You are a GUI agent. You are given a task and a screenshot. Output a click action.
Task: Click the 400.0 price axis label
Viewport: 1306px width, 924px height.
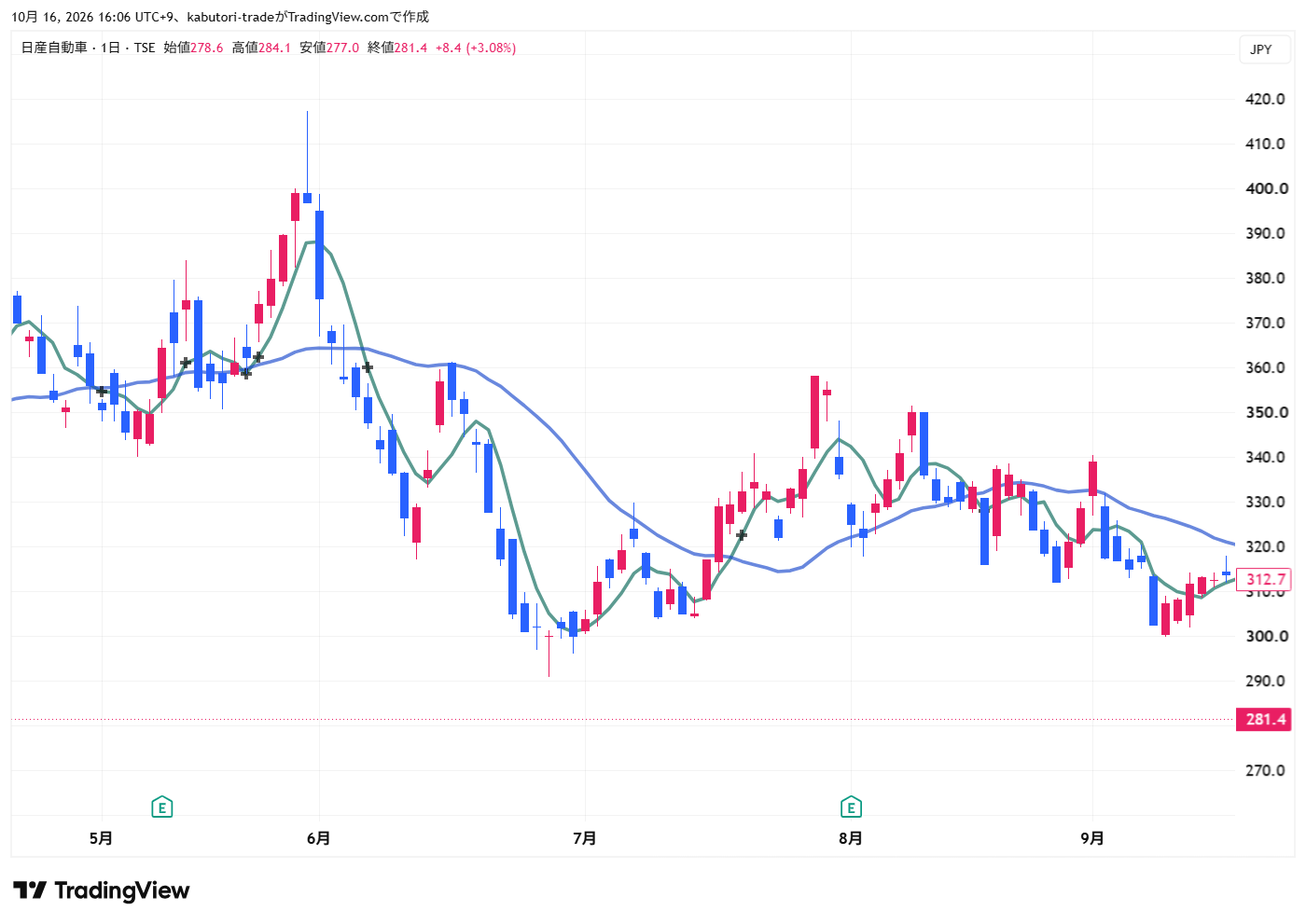(1265, 188)
